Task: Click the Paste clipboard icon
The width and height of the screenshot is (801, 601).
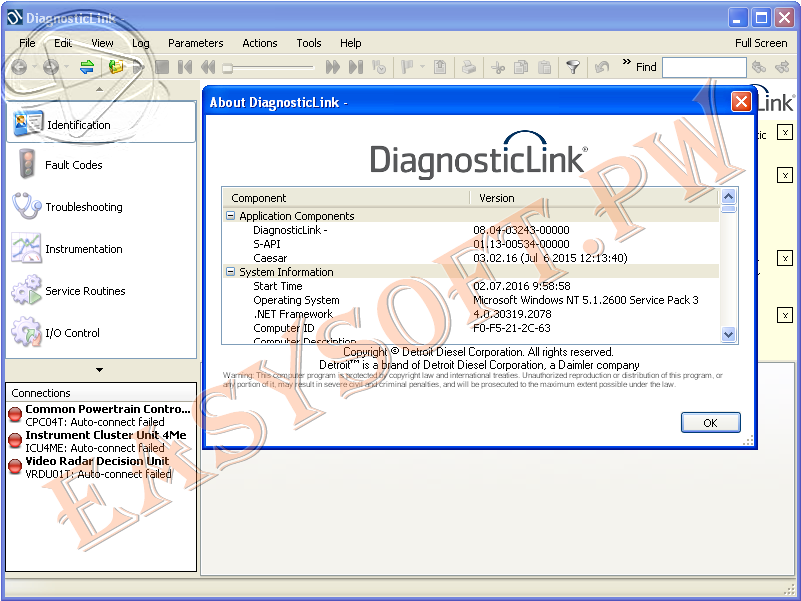Action: [545, 67]
